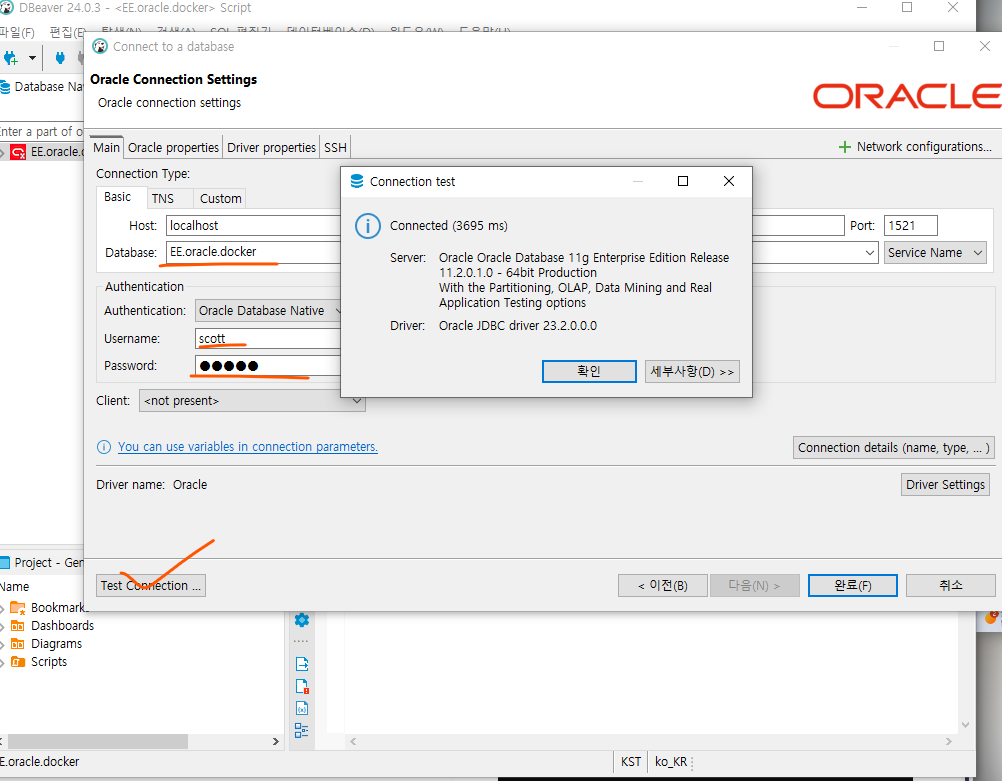Select the Bookmarks folder icon
1002x781 pixels.
click(x=18, y=608)
